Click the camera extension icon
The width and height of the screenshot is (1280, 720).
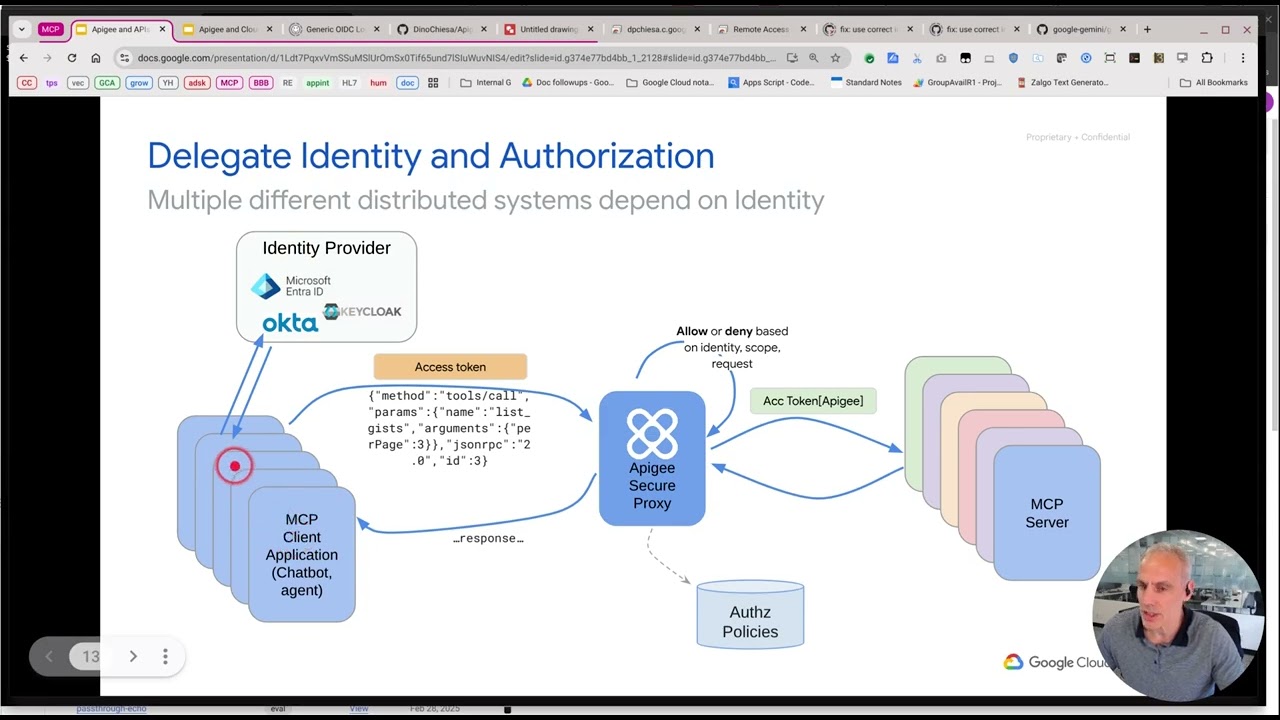[x=941, y=58]
